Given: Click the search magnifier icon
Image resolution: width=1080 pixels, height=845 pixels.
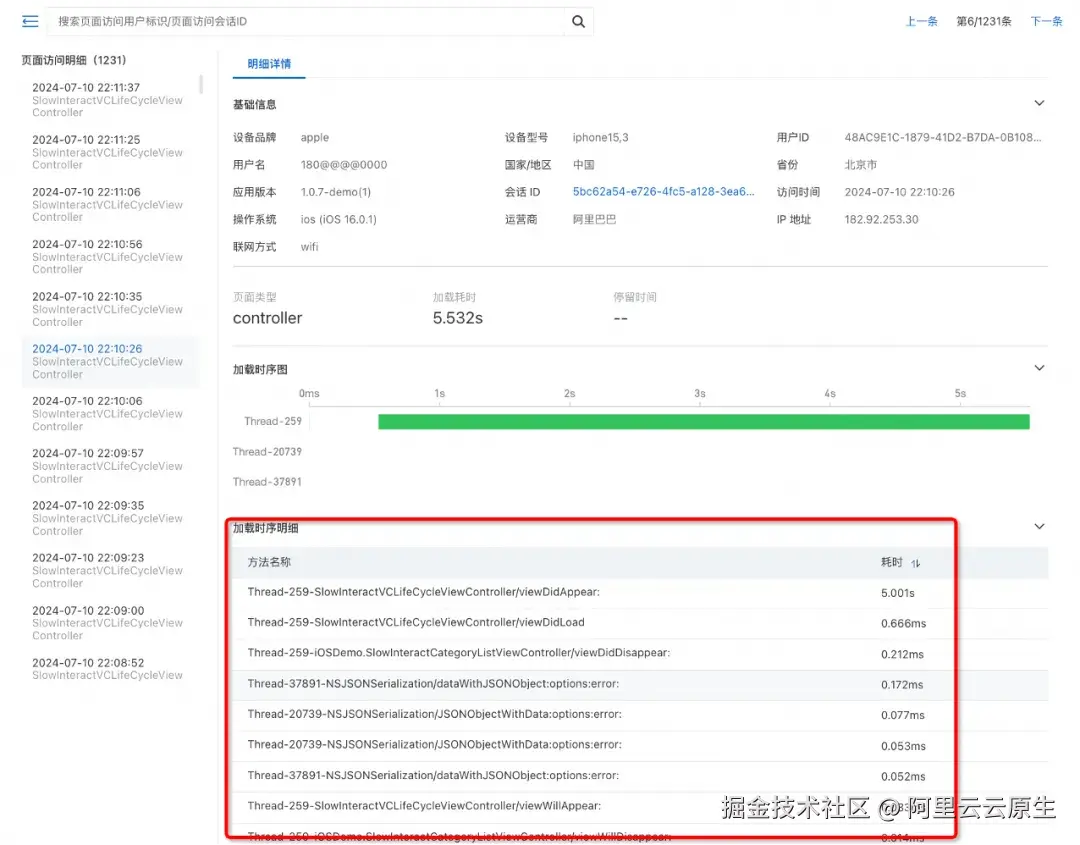Looking at the screenshot, I should pos(578,21).
